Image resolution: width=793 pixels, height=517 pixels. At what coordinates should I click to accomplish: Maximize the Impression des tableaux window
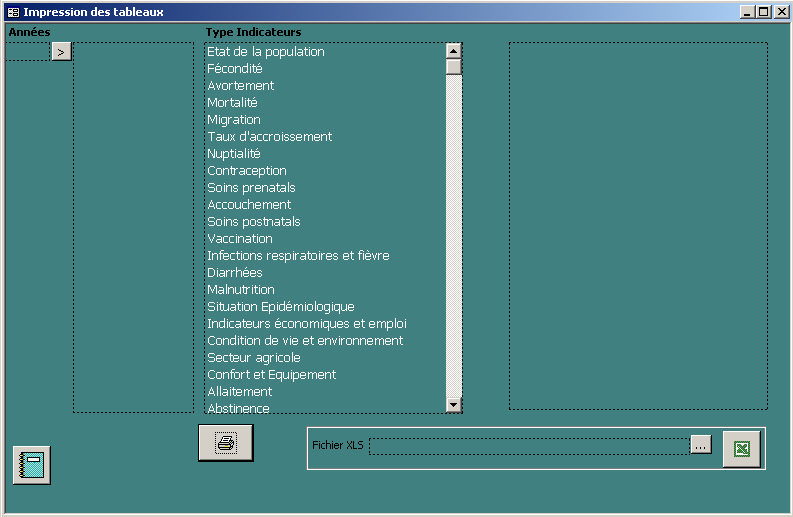click(764, 12)
